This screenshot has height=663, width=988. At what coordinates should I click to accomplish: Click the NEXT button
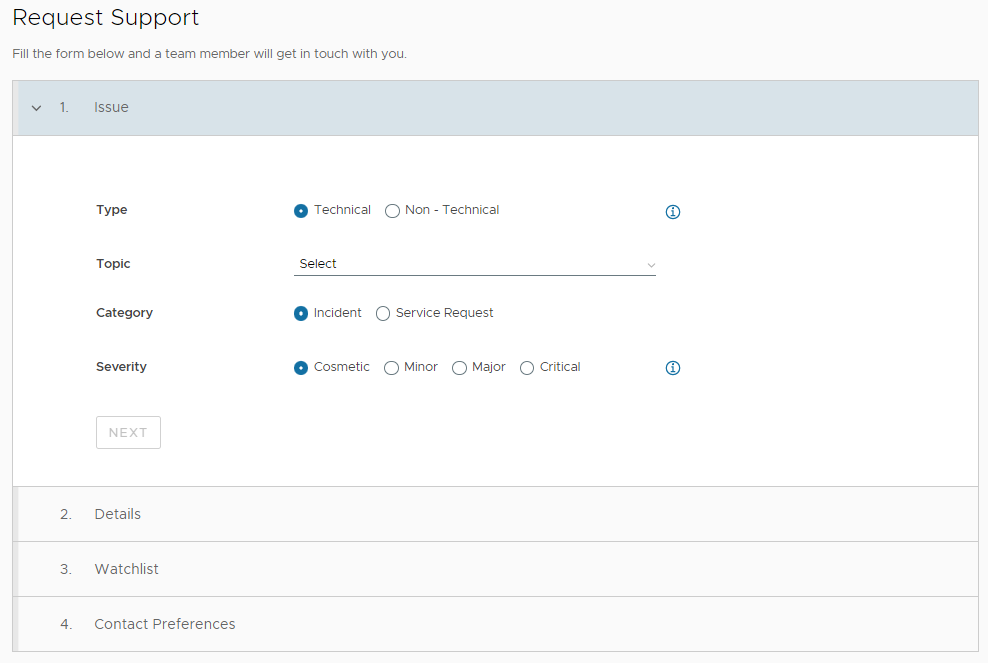[128, 432]
